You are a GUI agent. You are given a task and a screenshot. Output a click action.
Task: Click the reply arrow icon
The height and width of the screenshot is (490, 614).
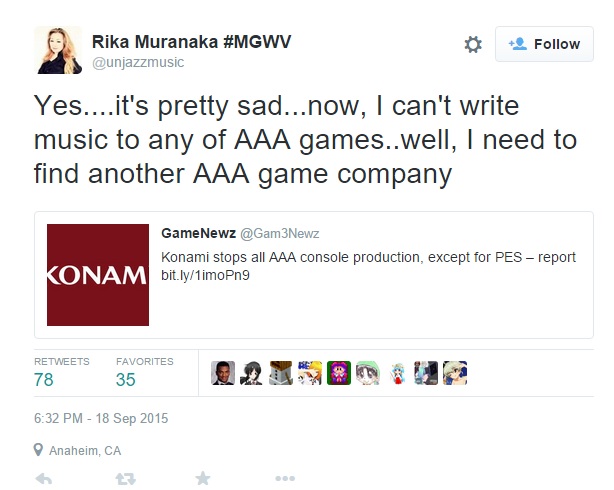[43, 479]
